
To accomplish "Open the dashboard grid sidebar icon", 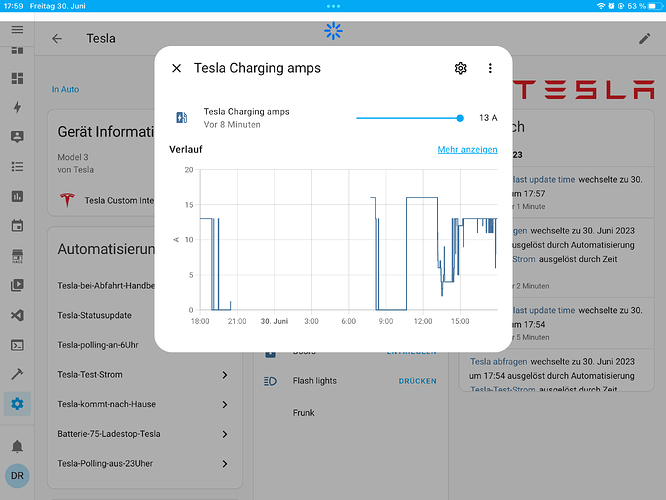I will point(17,78).
